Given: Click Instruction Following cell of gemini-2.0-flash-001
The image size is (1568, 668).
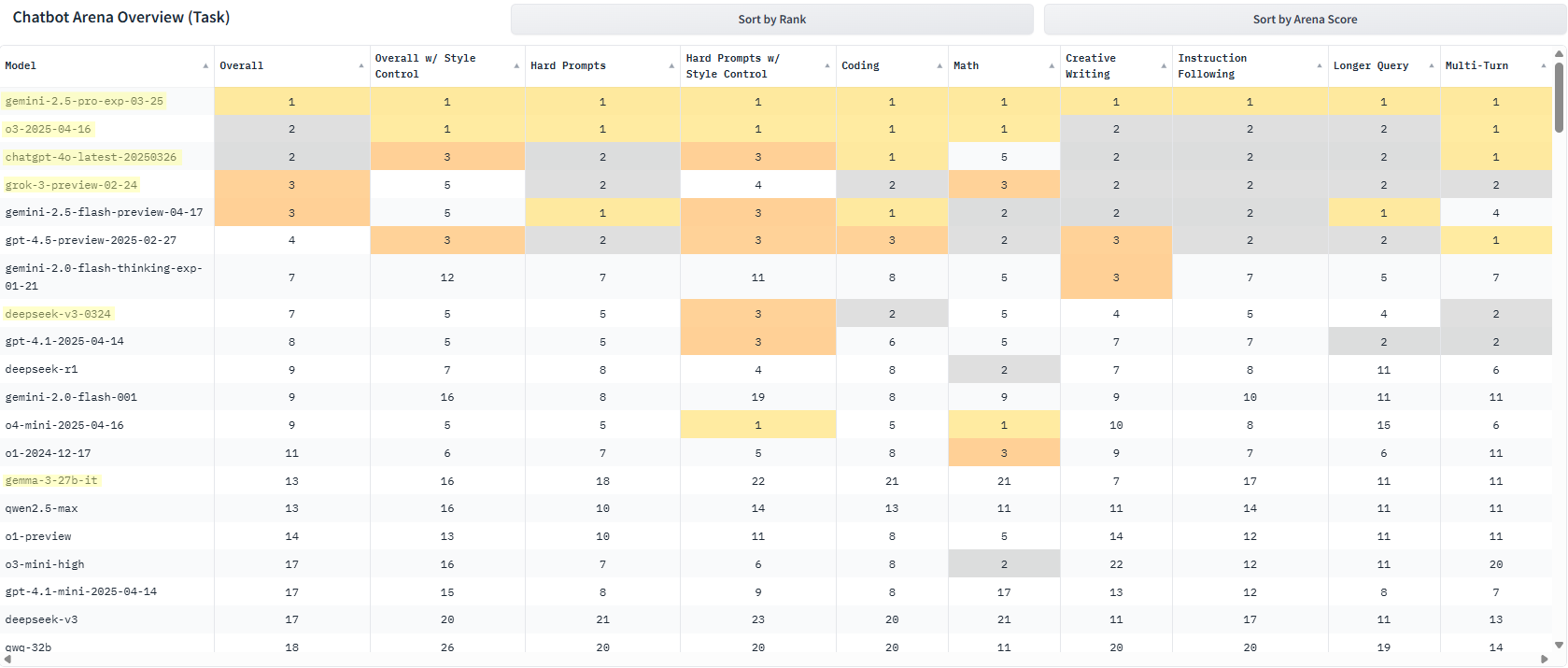Looking at the screenshot, I should [1250, 397].
